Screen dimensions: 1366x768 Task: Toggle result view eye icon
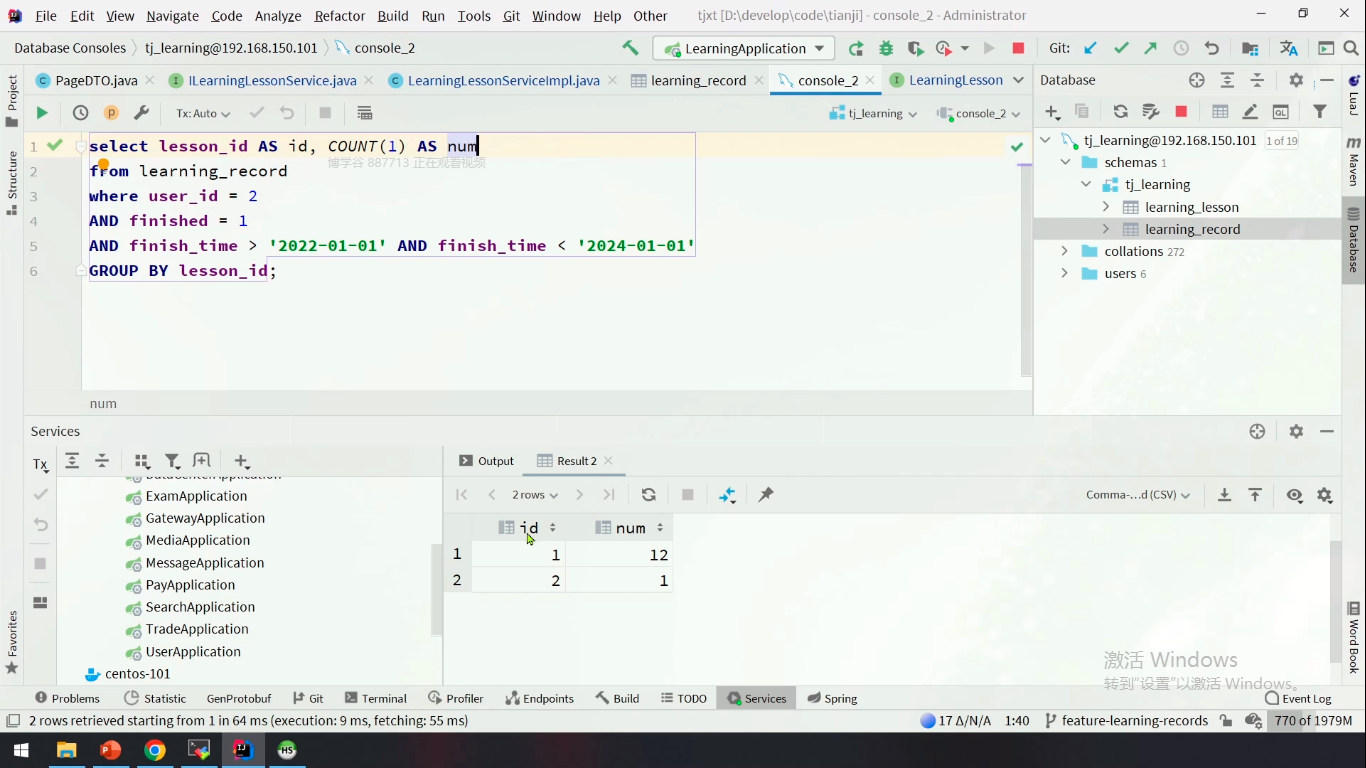[1295, 495]
